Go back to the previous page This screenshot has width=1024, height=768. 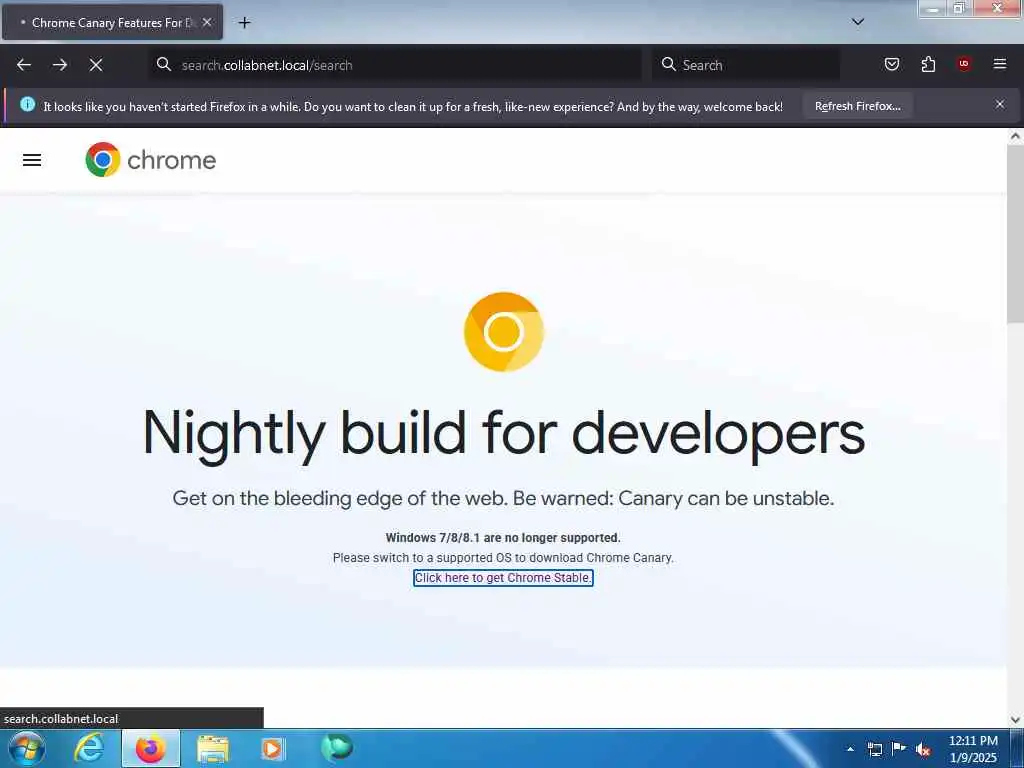(24, 65)
